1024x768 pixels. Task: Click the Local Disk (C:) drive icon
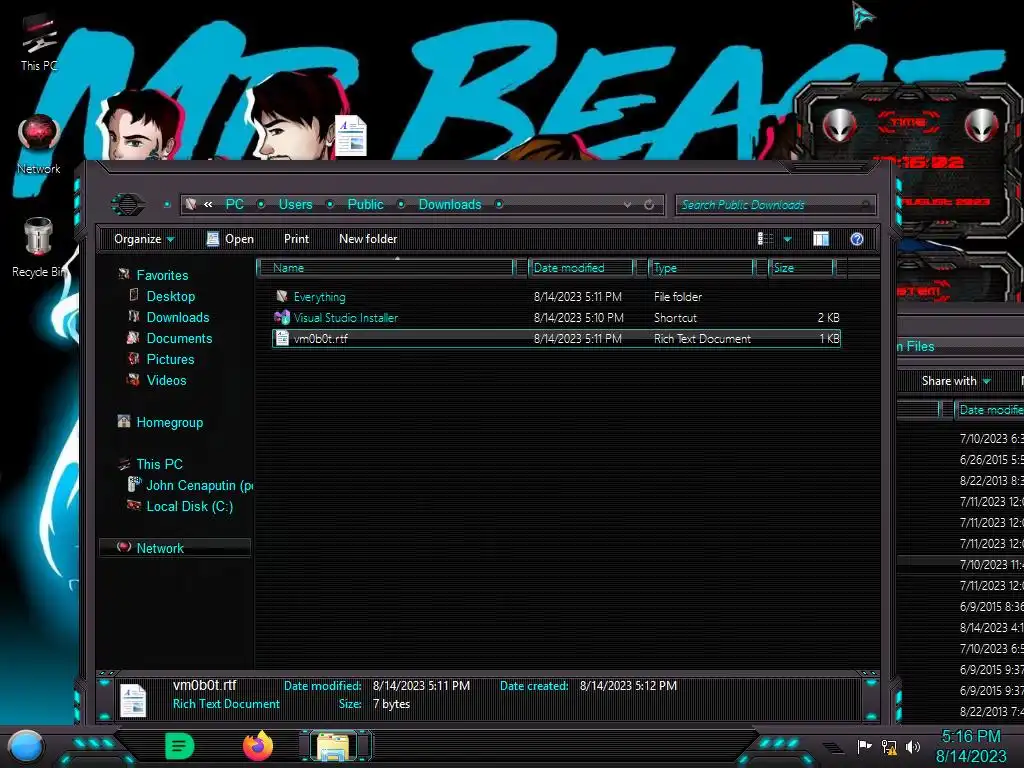coord(134,505)
